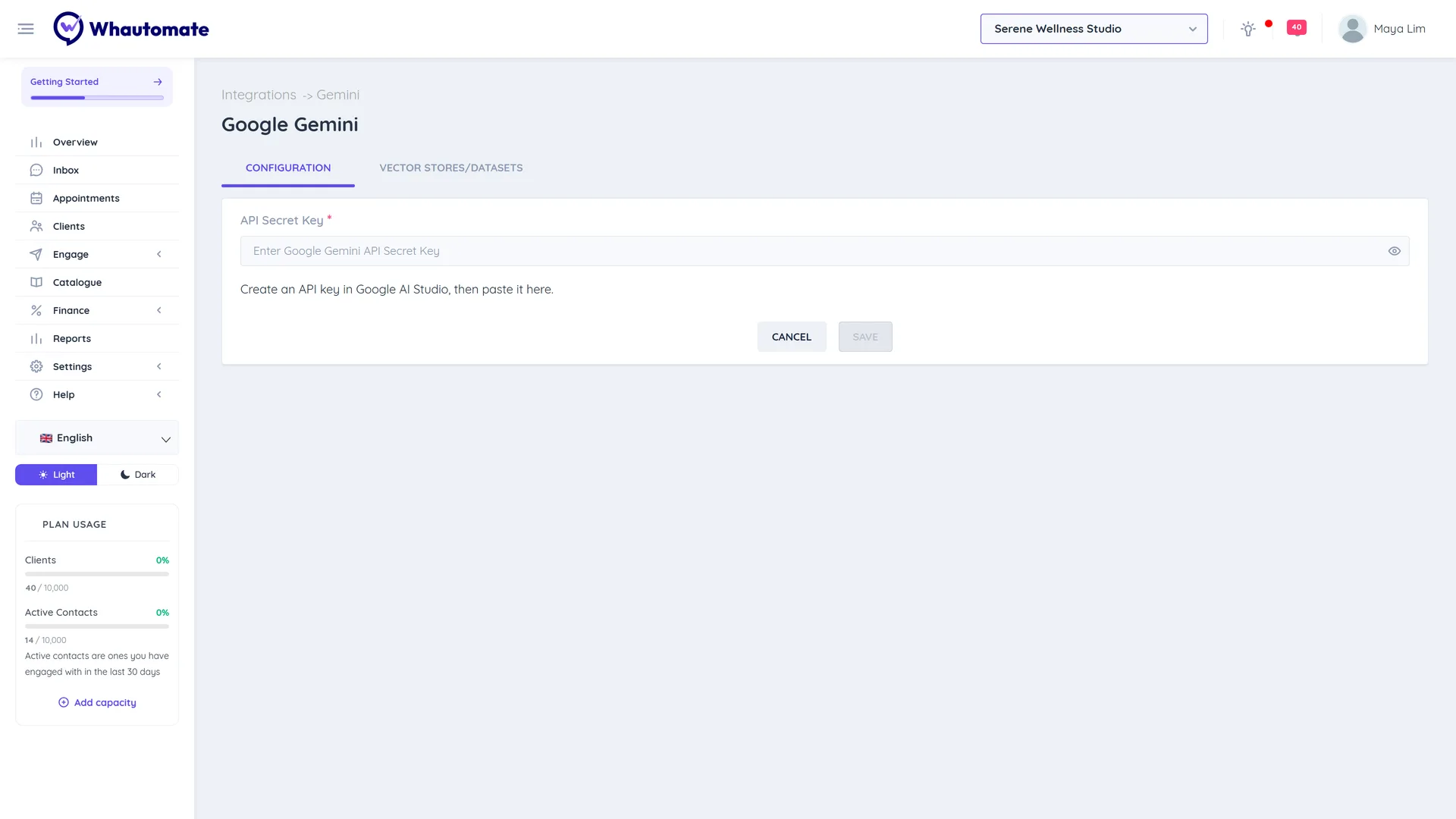Expand the Settings submenu chevron
1456x819 pixels.
[159, 367]
